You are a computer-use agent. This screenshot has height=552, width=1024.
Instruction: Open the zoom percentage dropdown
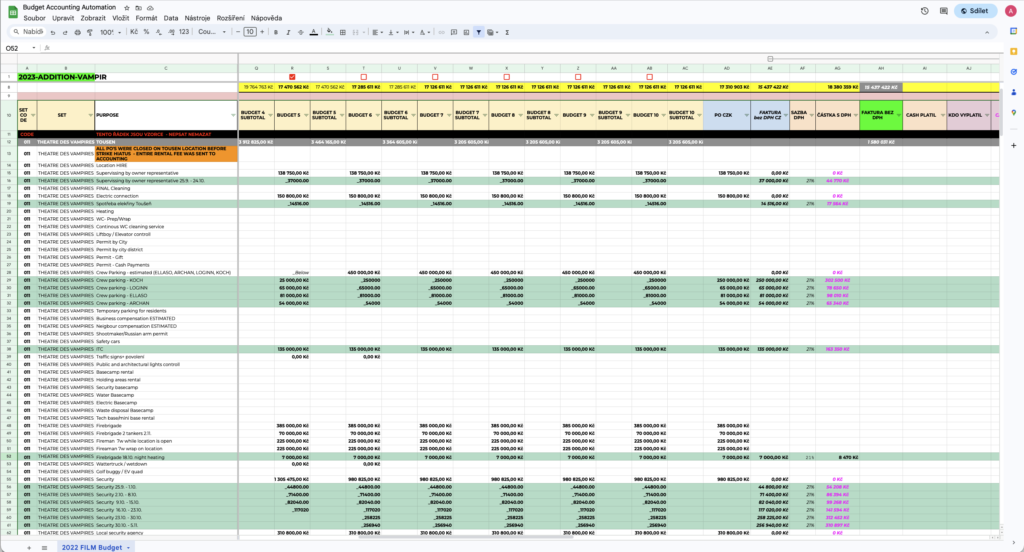coord(107,32)
